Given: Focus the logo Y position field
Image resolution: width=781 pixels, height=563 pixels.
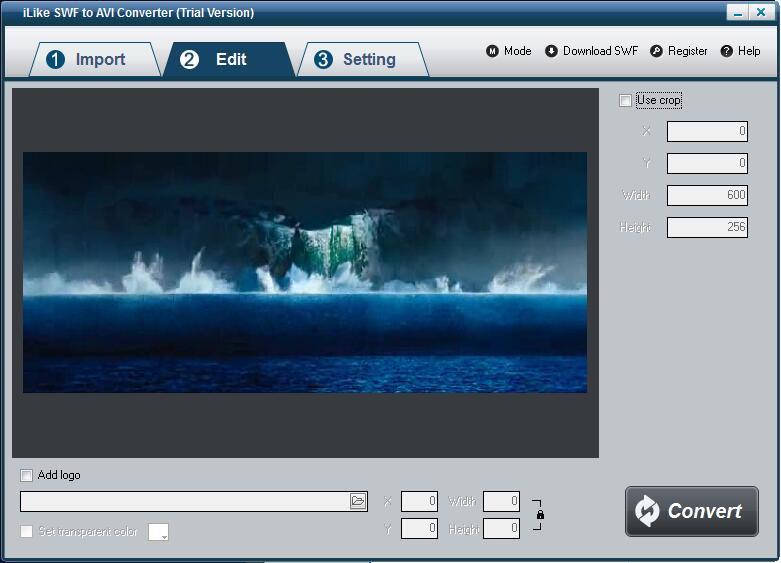Looking at the screenshot, I should (419, 529).
